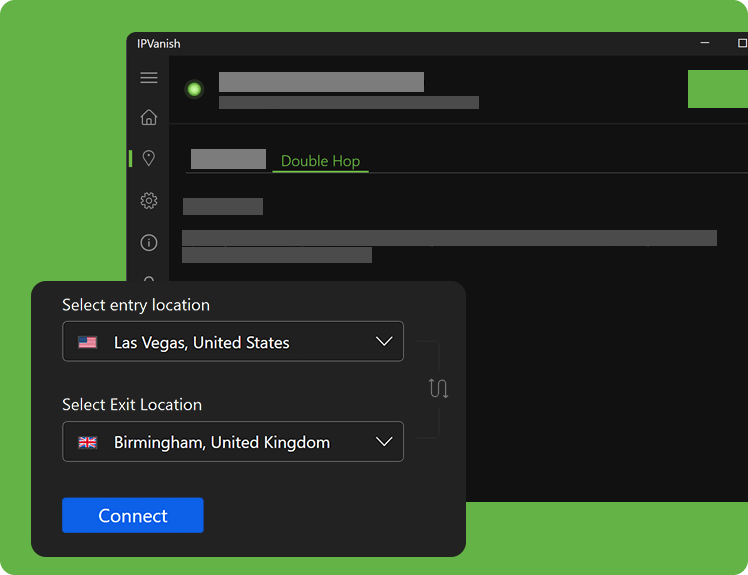Open the info icon in the sidebar
Screen dimensions: 748x575
pos(149,242)
